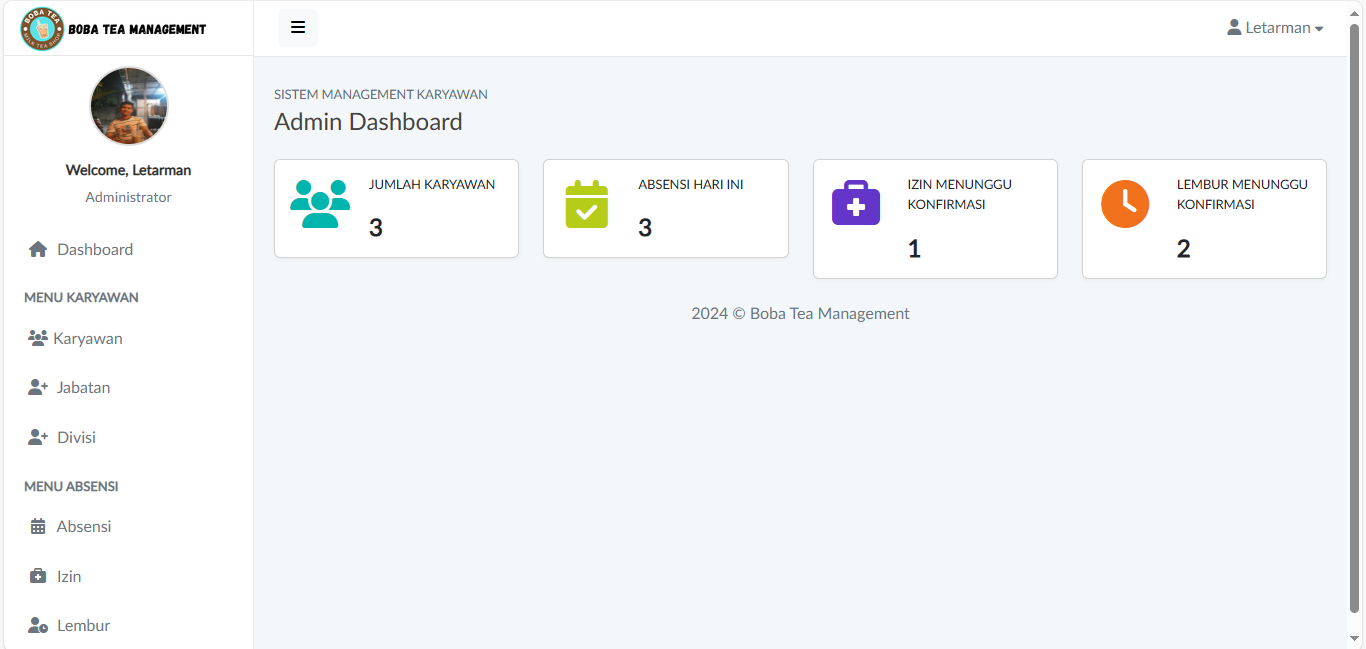Open the Divisi menu item
Screen dimensions: 1366x649
click(x=76, y=437)
